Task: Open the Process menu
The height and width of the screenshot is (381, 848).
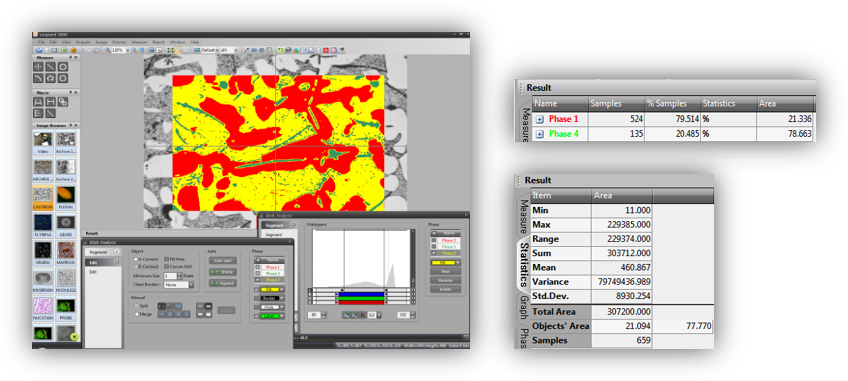Action: 120,42
